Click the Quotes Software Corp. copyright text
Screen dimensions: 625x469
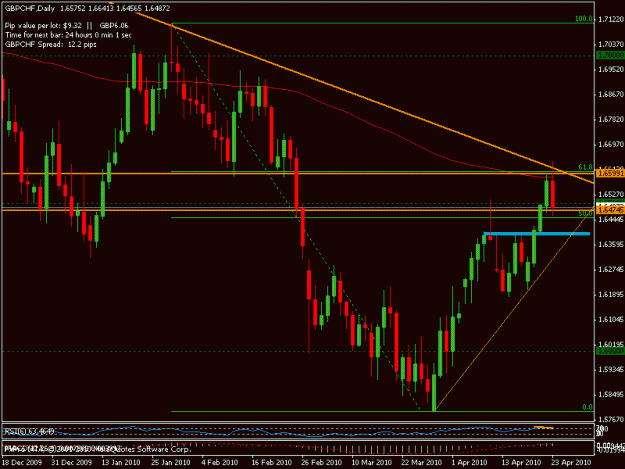[x=152, y=449]
